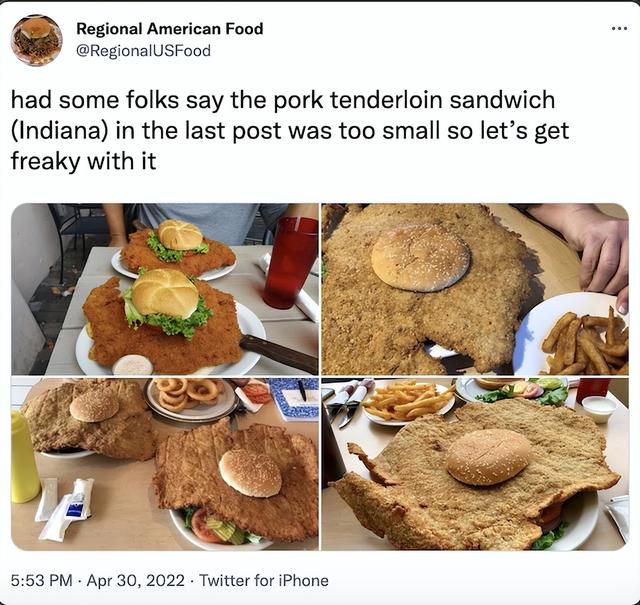The image size is (640, 605).
Task: Click the 5:53 PM timestamp
Action: pyautogui.click(x=41, y=580)
